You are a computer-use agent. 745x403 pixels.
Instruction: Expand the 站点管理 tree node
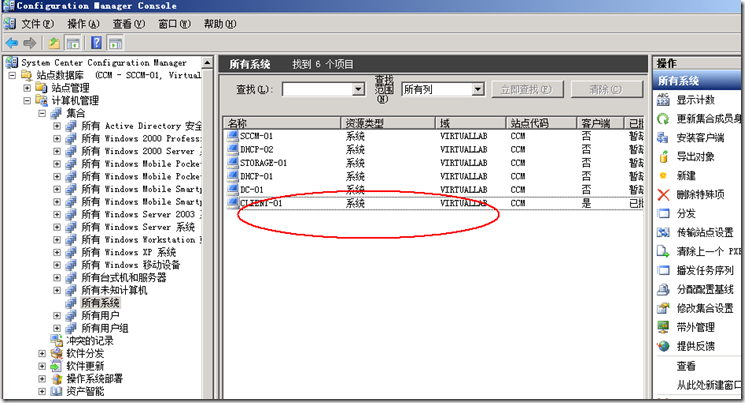27,88
